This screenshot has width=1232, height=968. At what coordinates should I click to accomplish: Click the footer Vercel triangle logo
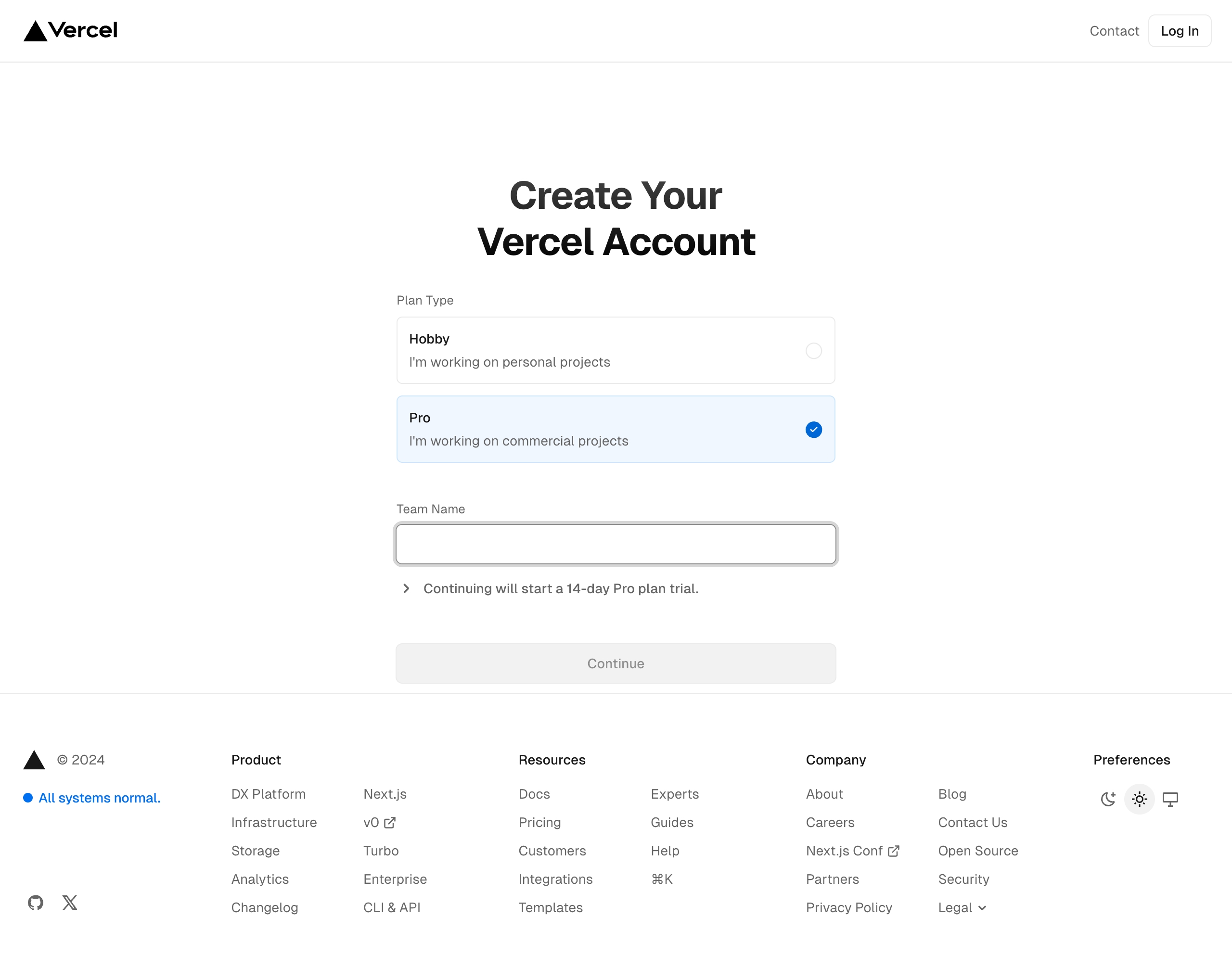pyautogui.click(x=34, y=760)
